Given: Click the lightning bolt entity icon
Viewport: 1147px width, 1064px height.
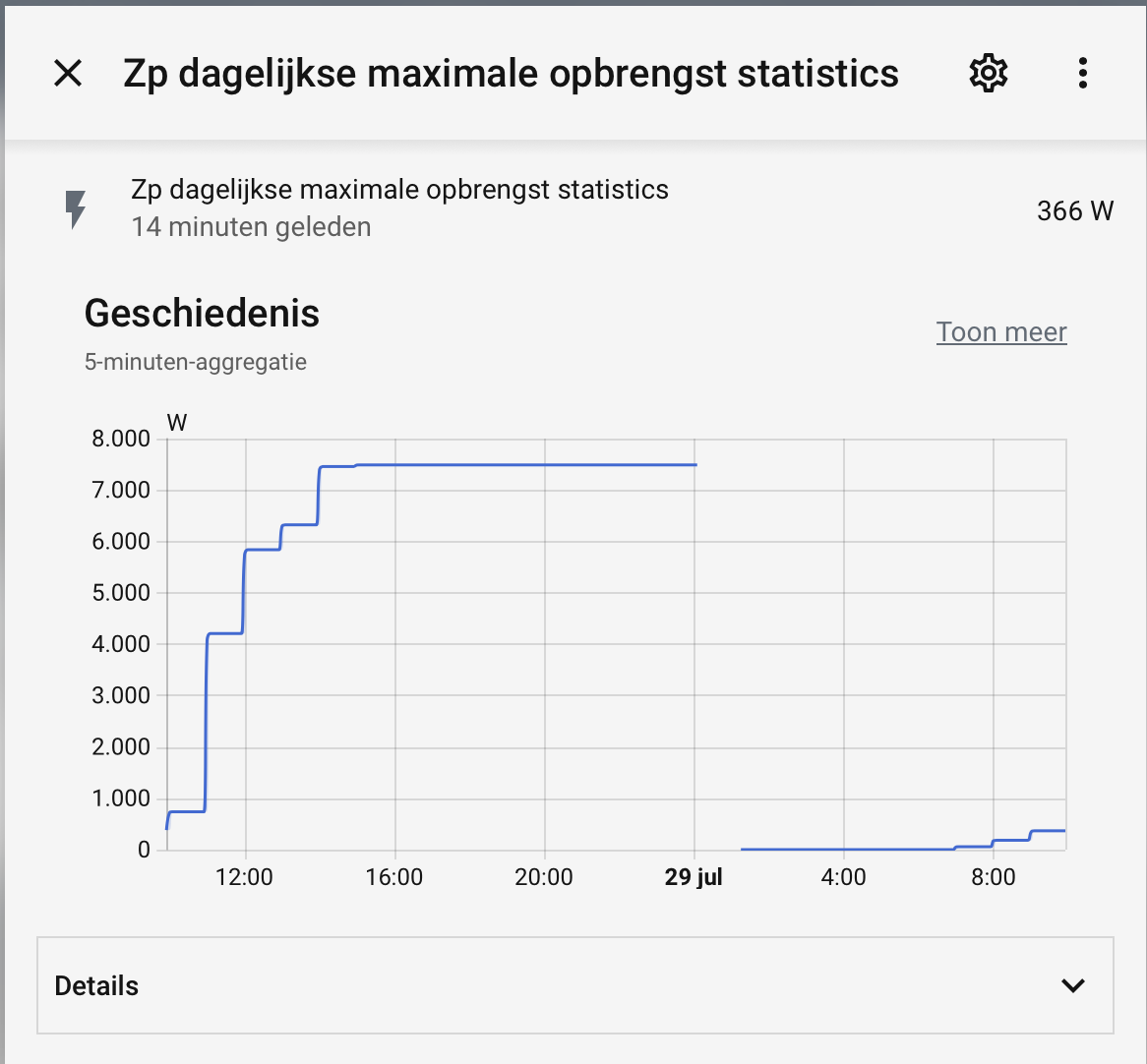Looking at the screenshot, I should [x=76, y=209].
